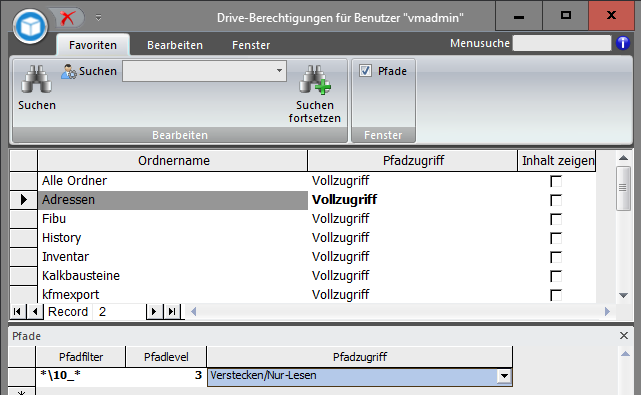Select the Adressen folder name cell

coord(173,200)
